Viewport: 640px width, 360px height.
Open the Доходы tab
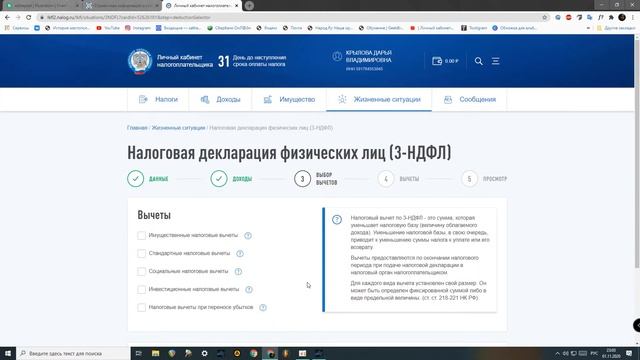pos(220,100)
